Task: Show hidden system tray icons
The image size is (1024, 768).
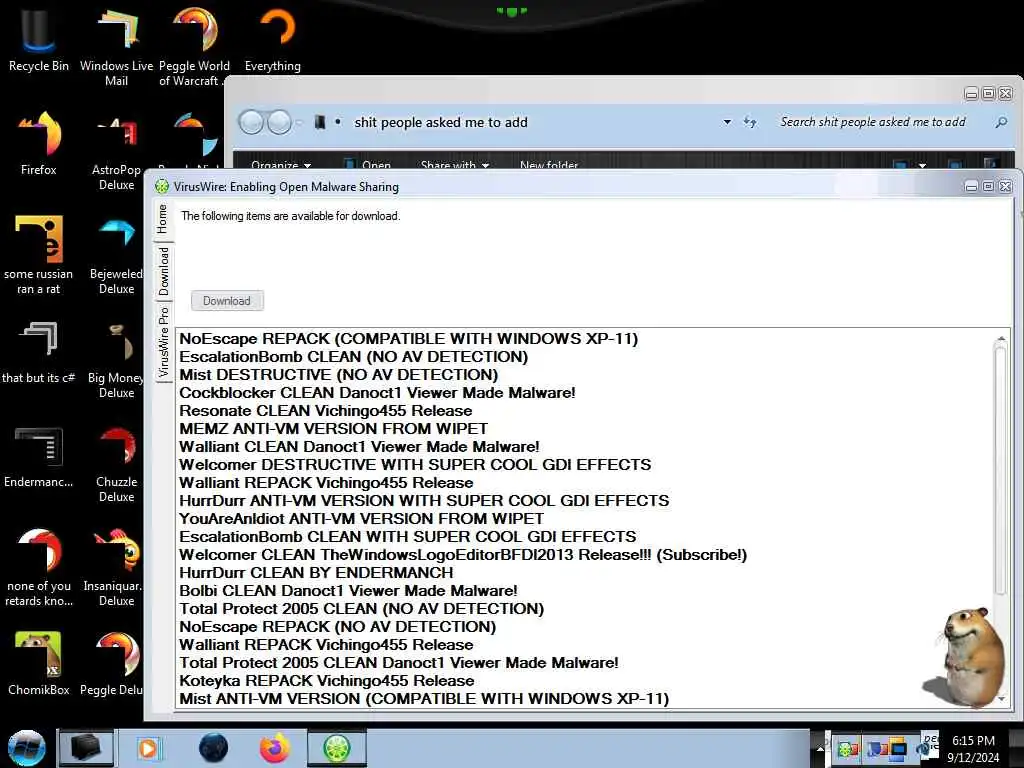Action: [820, 749]
